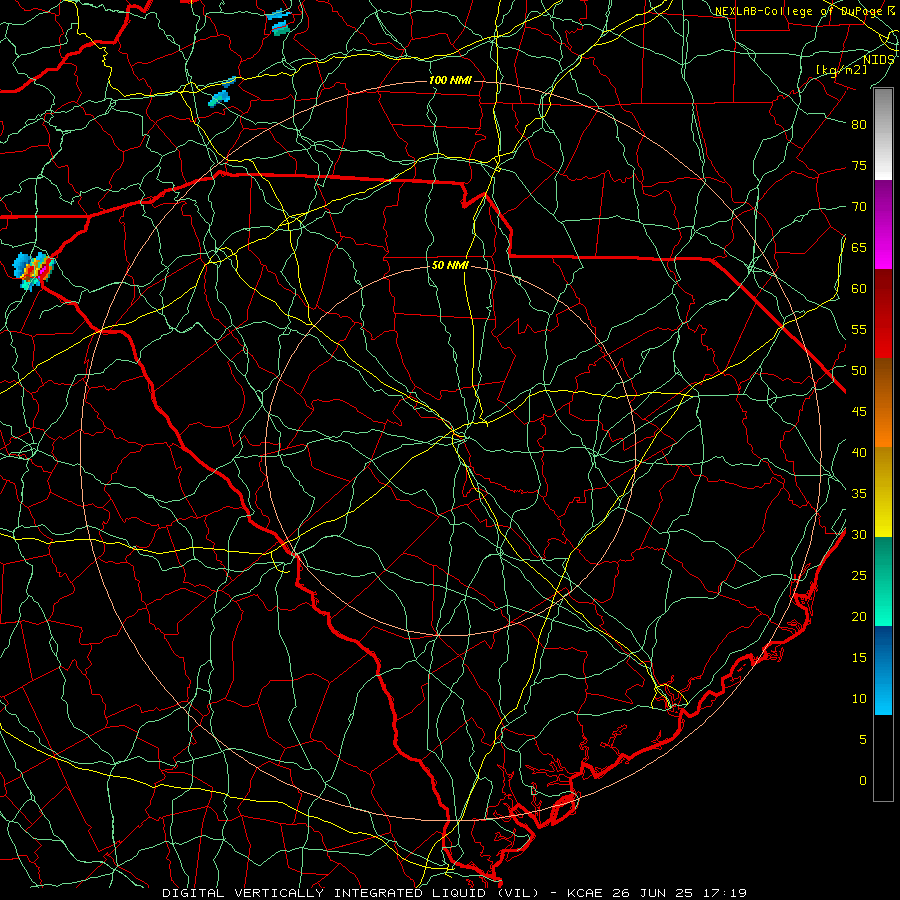Click the "[kg/m2]" units label
Screen dimensions: 900x900
coord(841,70)
